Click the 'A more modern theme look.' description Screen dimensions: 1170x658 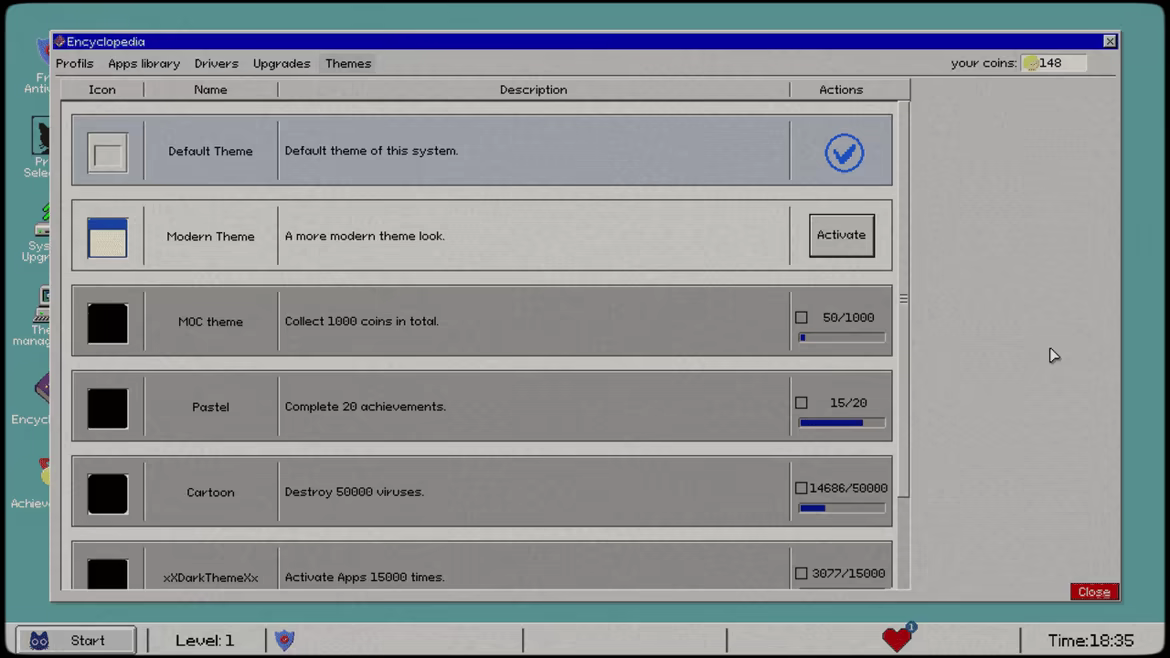coord(365,236)
